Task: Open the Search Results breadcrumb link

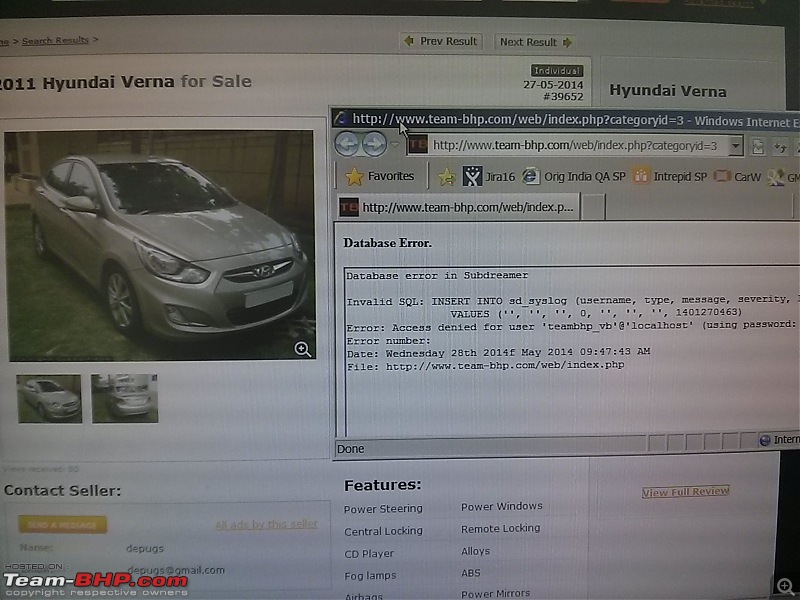Action: (55, 40)
